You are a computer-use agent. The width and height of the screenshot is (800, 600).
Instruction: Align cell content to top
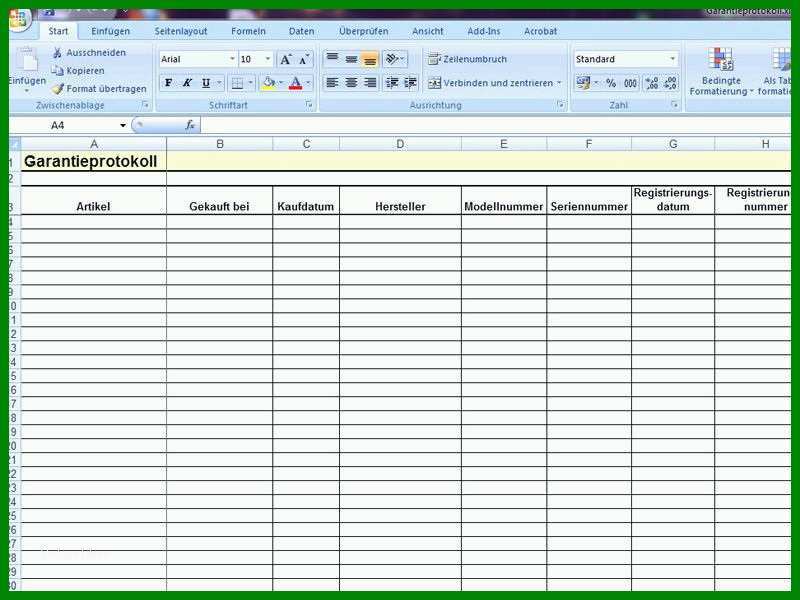click(332, 60)
